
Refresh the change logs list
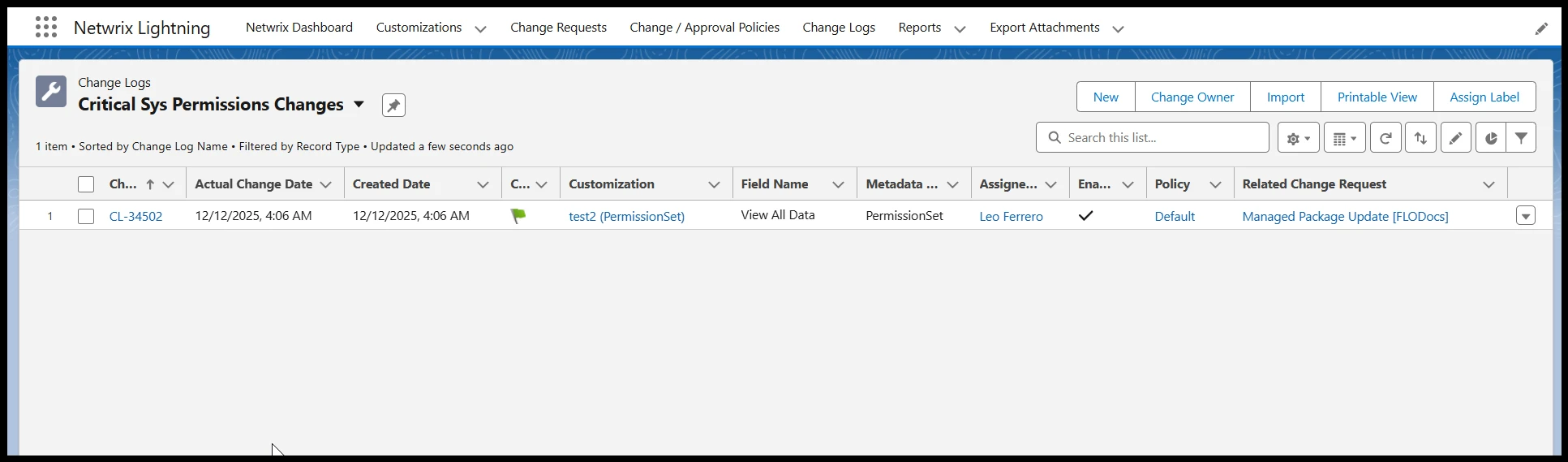coord(1385,138)
